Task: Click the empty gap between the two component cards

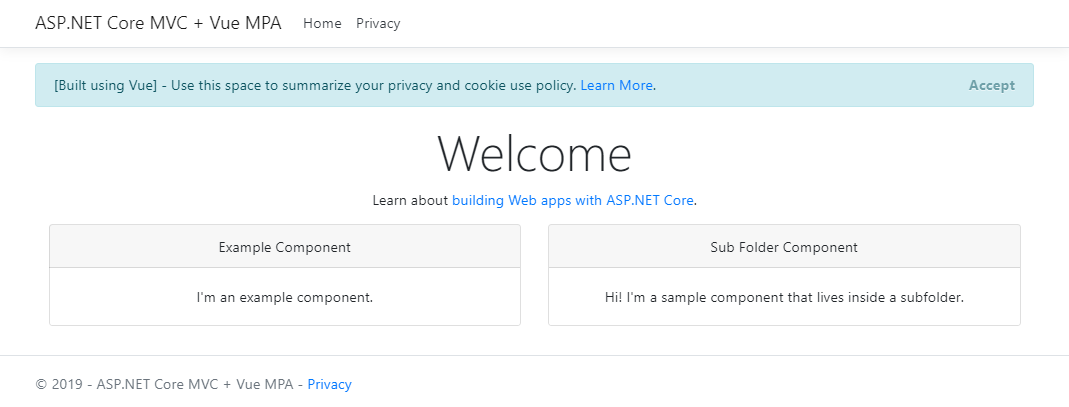Action: pos(534,275)
